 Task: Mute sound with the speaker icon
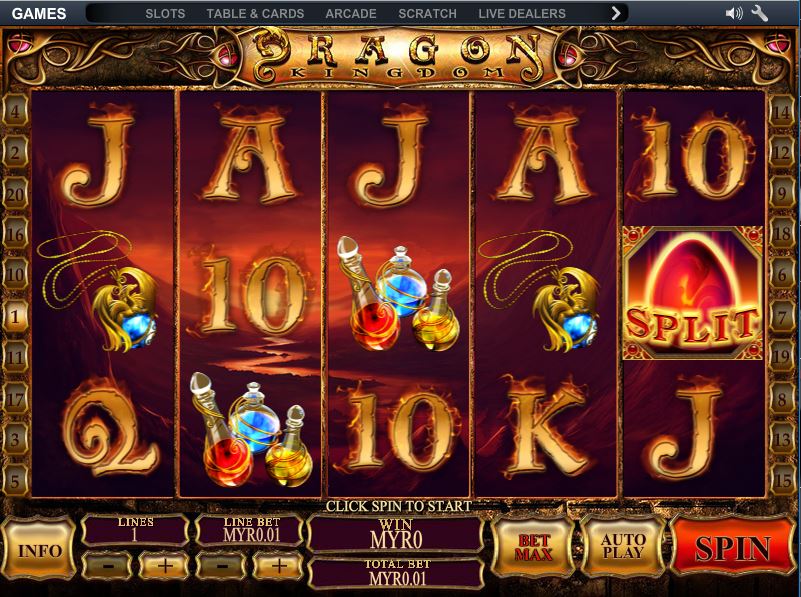click(734, 13)
